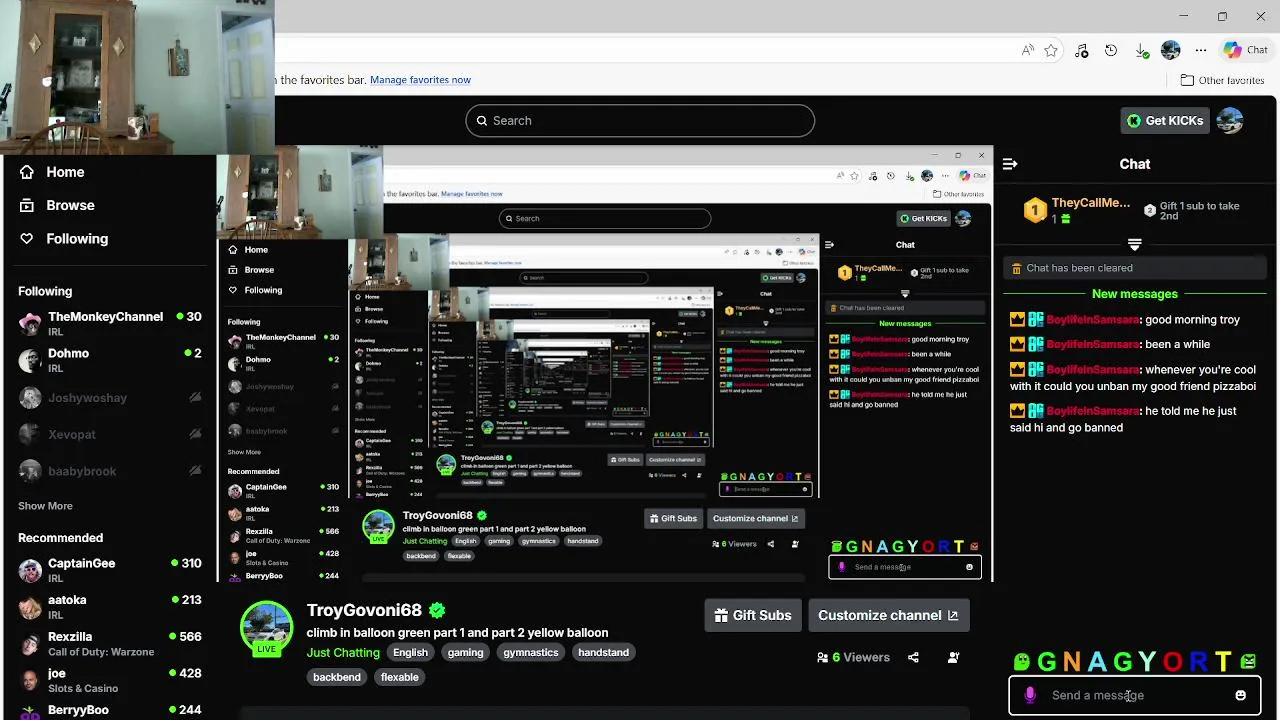Insert the red O emote

point(1172,661)
